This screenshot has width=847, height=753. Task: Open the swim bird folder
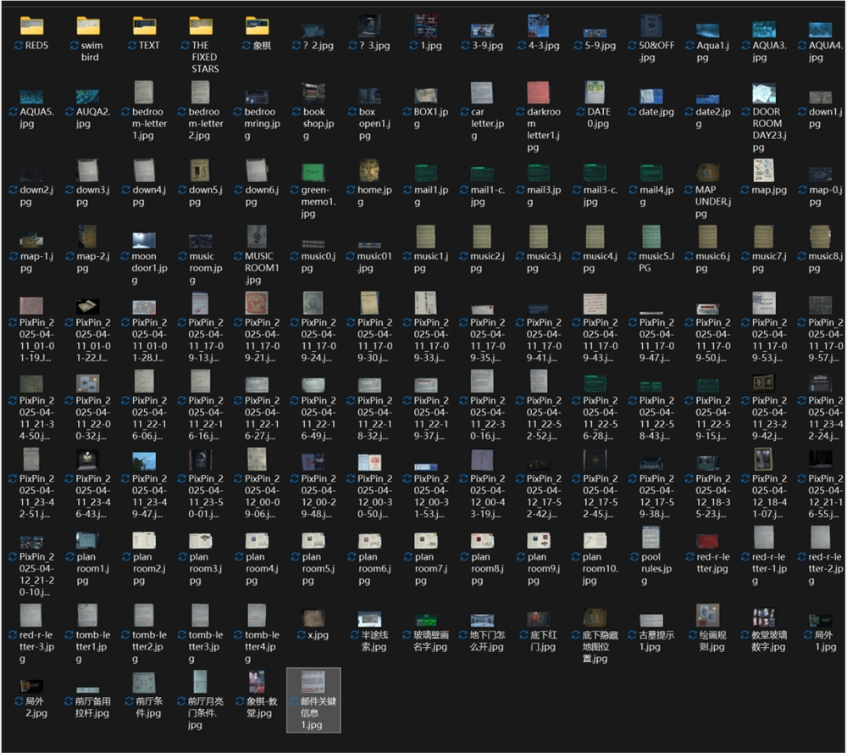[x=88, y=39]
